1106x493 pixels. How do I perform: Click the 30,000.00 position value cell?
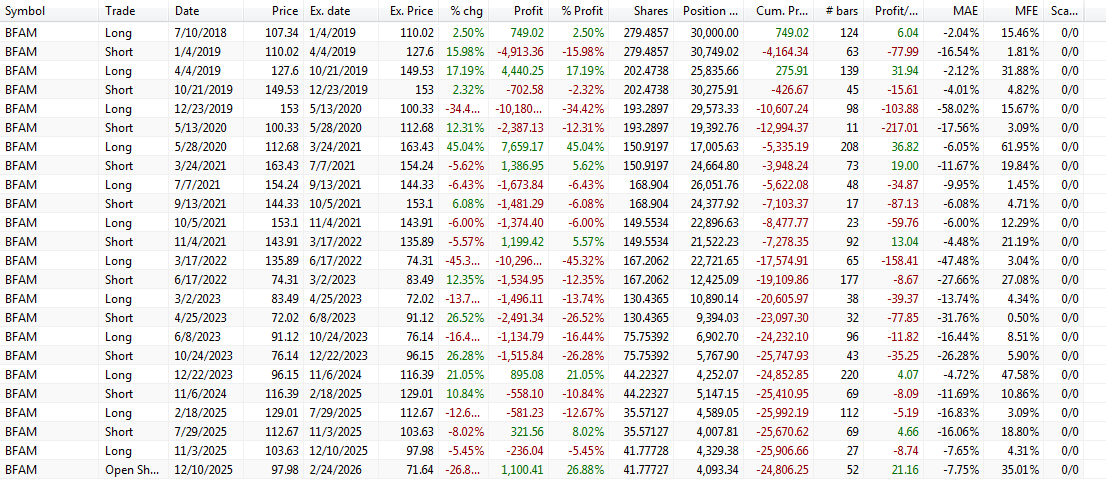(x=714, y=33)
